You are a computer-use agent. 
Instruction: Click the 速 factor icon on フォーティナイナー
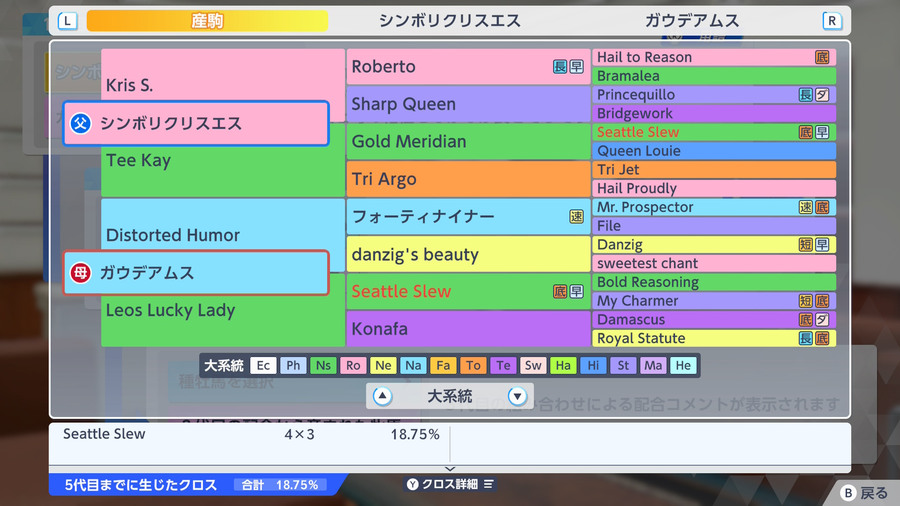(576, 216)
